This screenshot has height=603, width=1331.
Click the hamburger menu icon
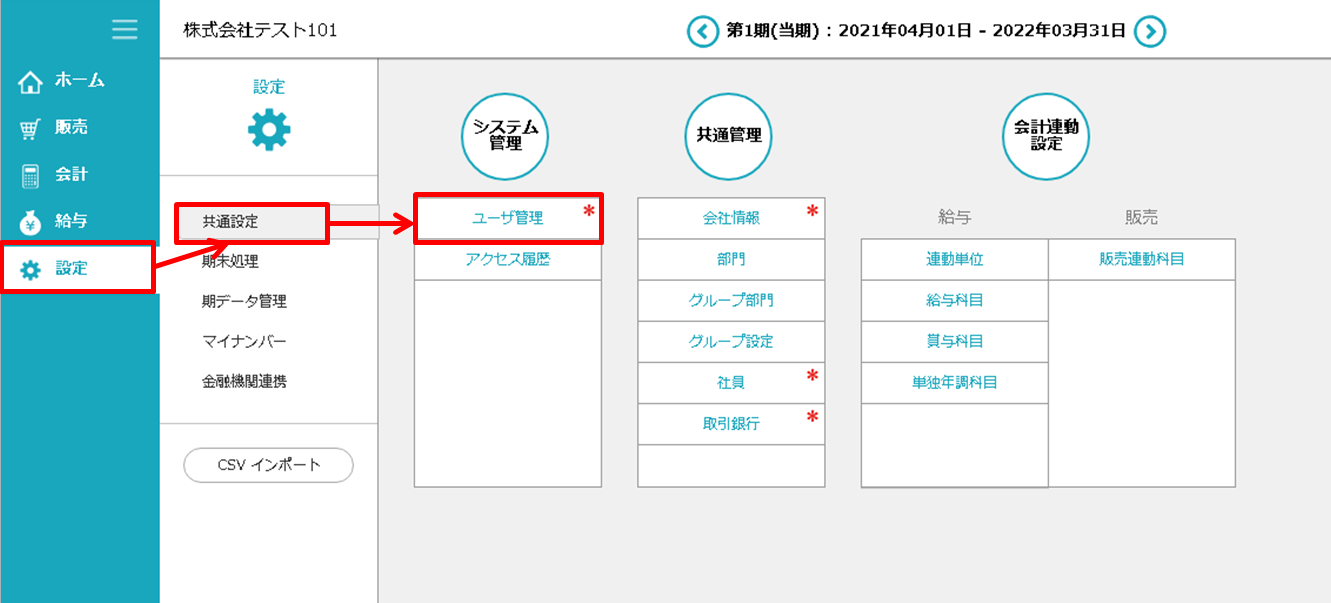click(x=125, y=30)
